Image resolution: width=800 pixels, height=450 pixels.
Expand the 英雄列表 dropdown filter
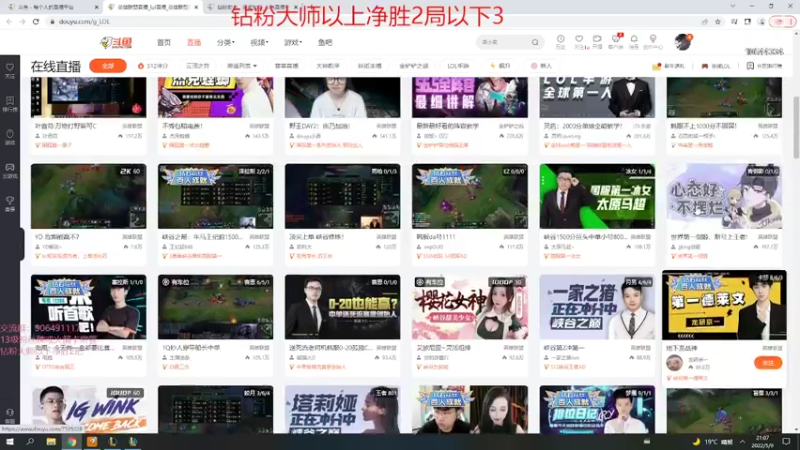tap(242, 66)
